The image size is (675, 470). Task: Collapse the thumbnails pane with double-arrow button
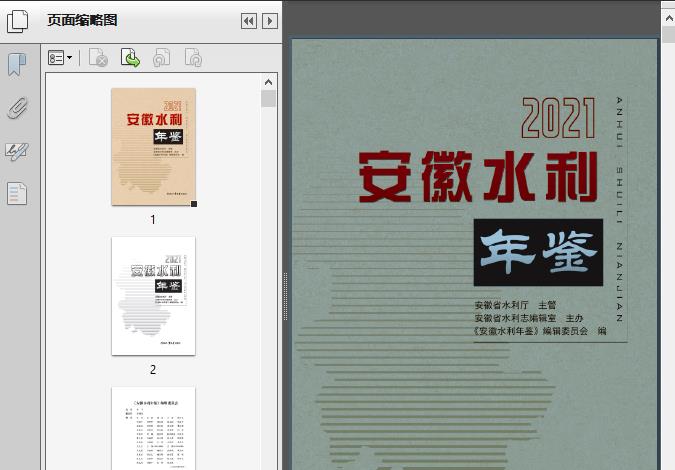249,21
